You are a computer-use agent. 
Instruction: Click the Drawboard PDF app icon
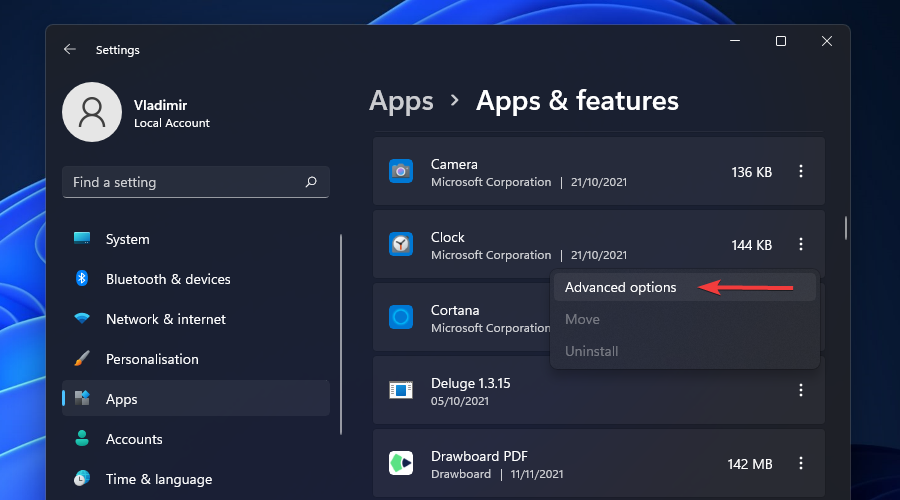pos(401,463)
